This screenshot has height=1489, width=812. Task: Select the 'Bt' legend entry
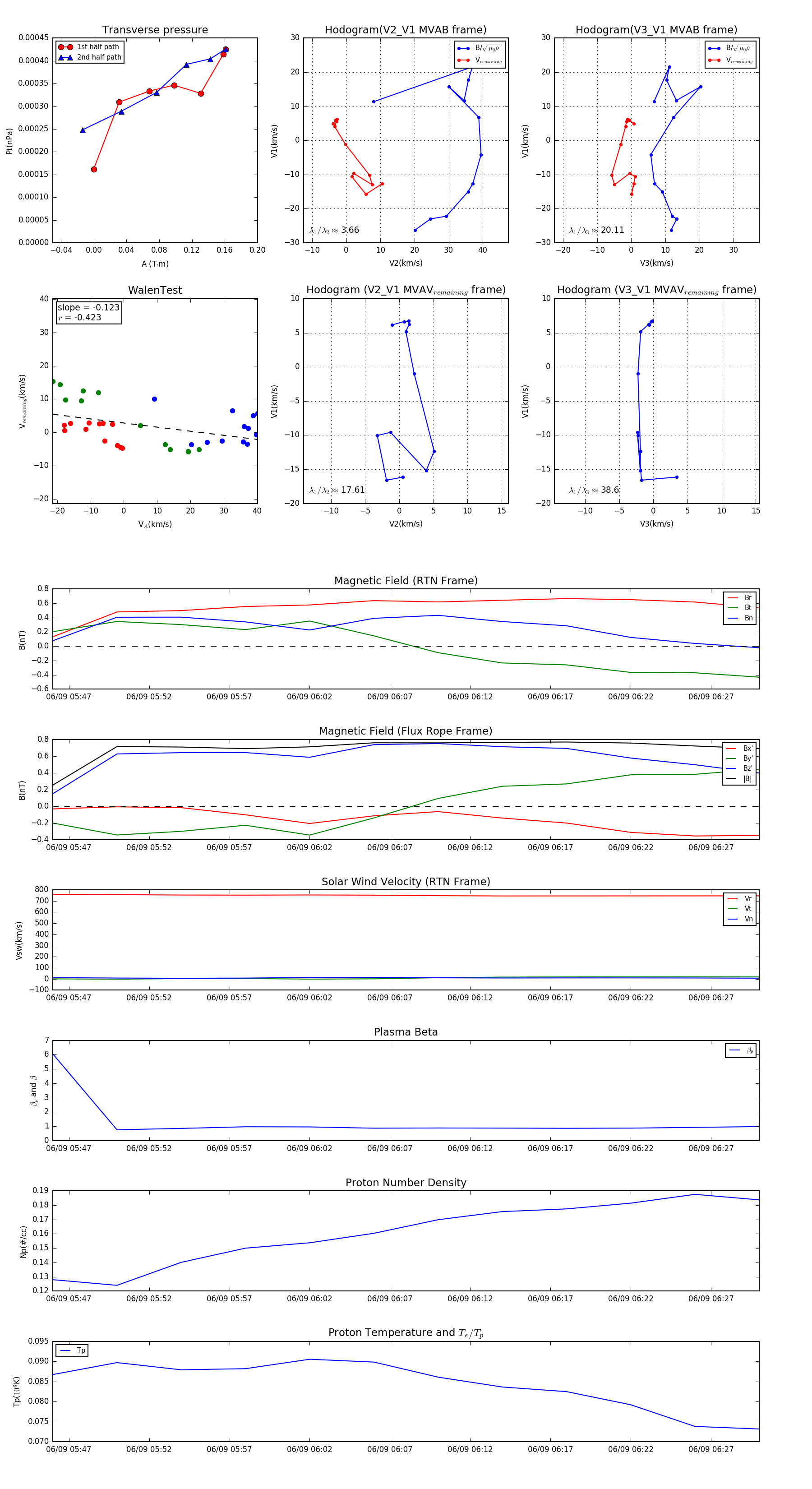(740, 607)
